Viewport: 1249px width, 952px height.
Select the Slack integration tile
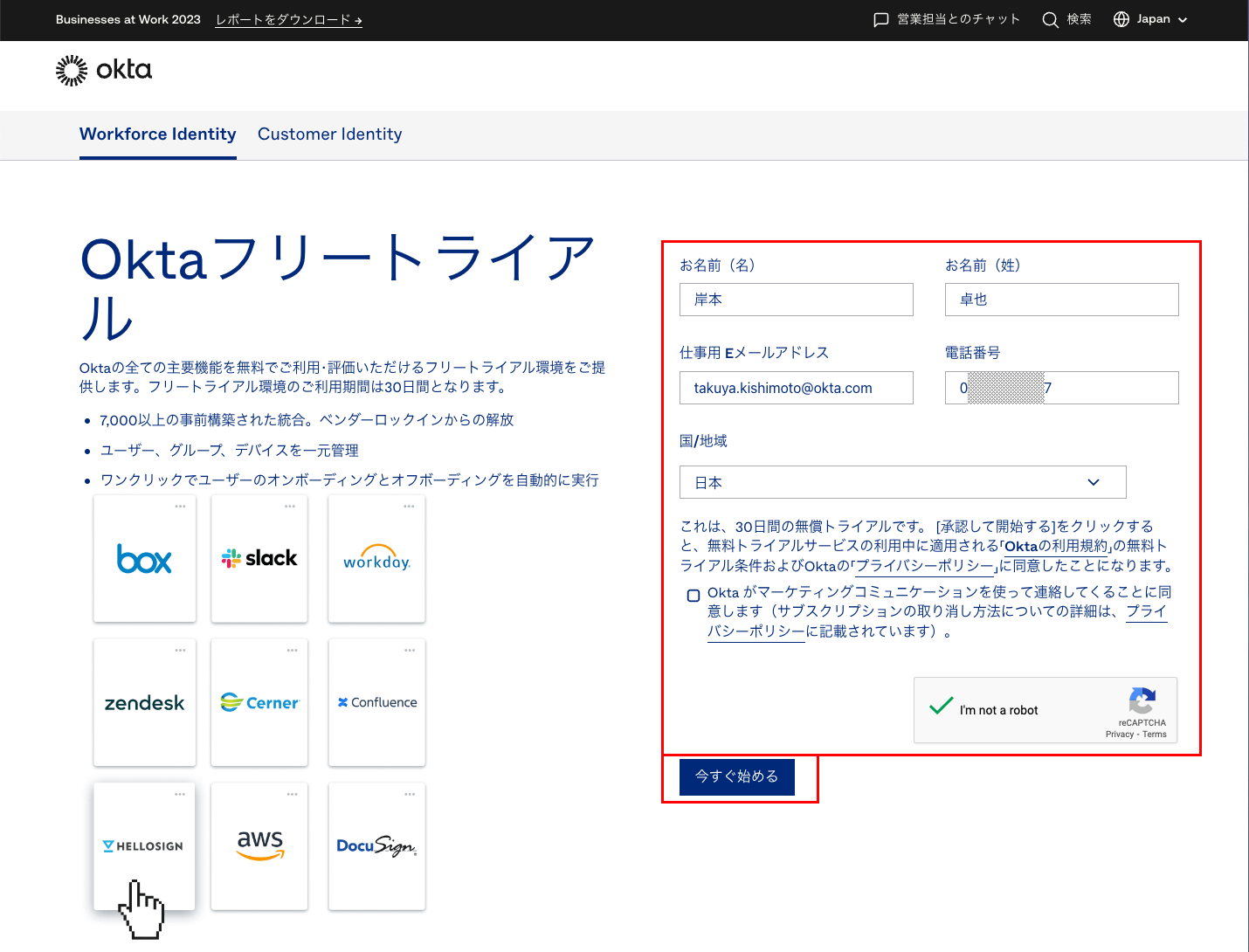point(259,559)
